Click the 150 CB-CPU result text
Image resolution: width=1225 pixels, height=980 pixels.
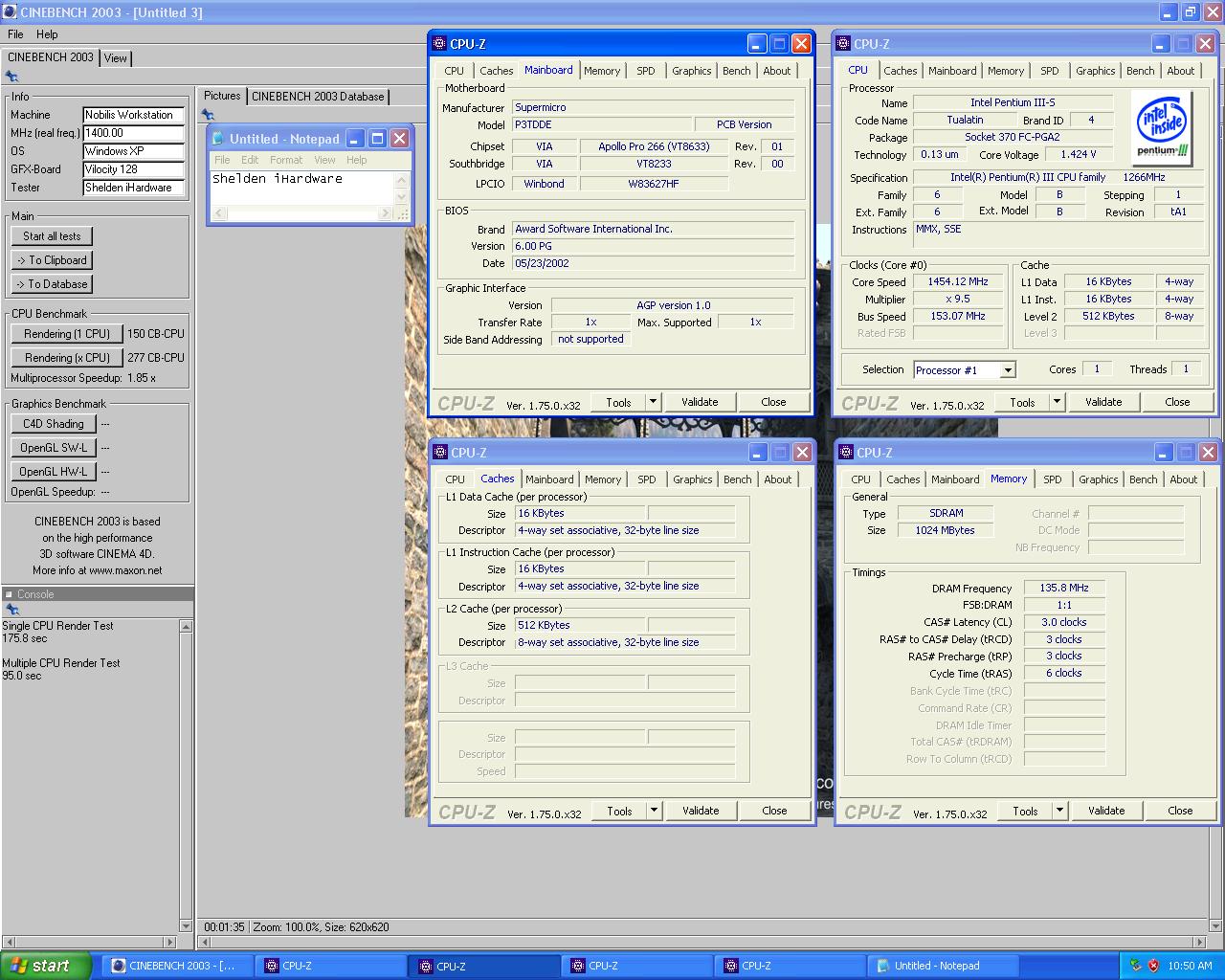click(156, 334)
